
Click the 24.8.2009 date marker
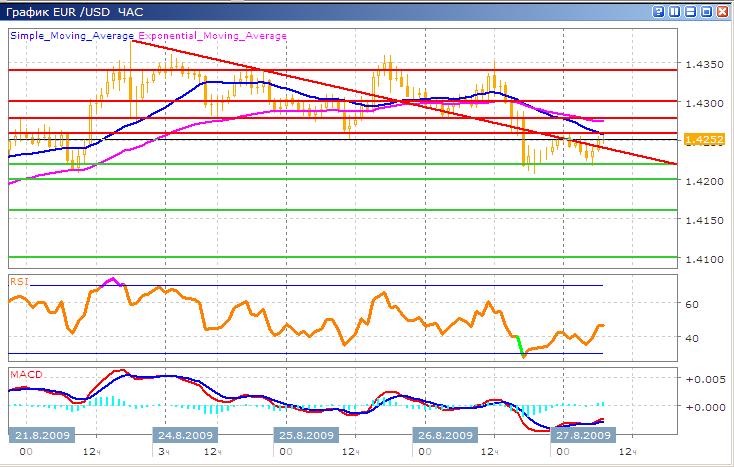pyautogui.click(x=184, y=436)
